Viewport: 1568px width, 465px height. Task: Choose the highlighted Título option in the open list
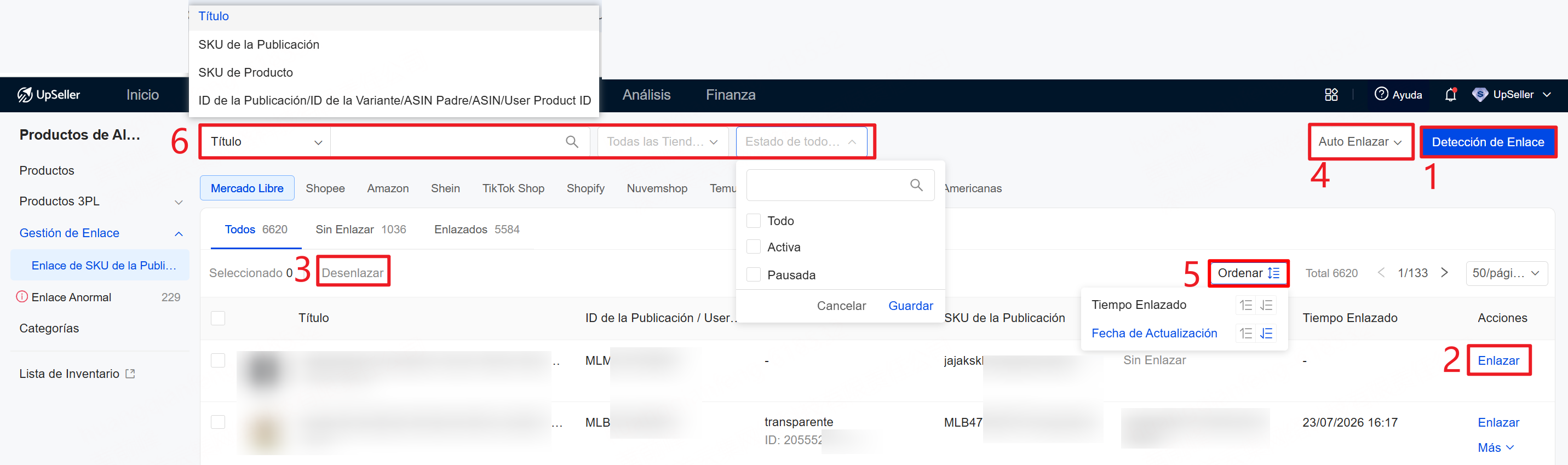[x=394, y=16]
